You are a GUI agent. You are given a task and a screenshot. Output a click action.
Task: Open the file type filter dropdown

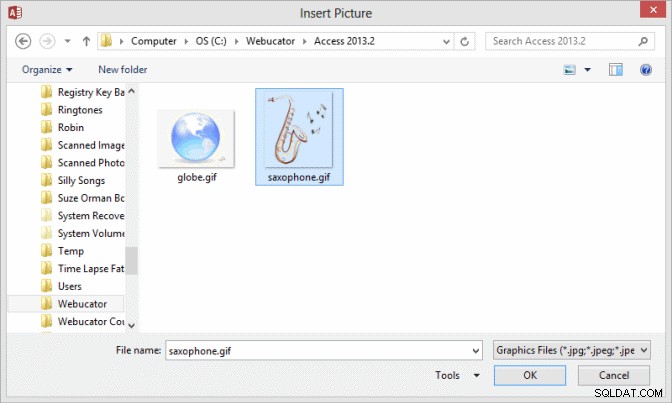(x=572, y=350)
